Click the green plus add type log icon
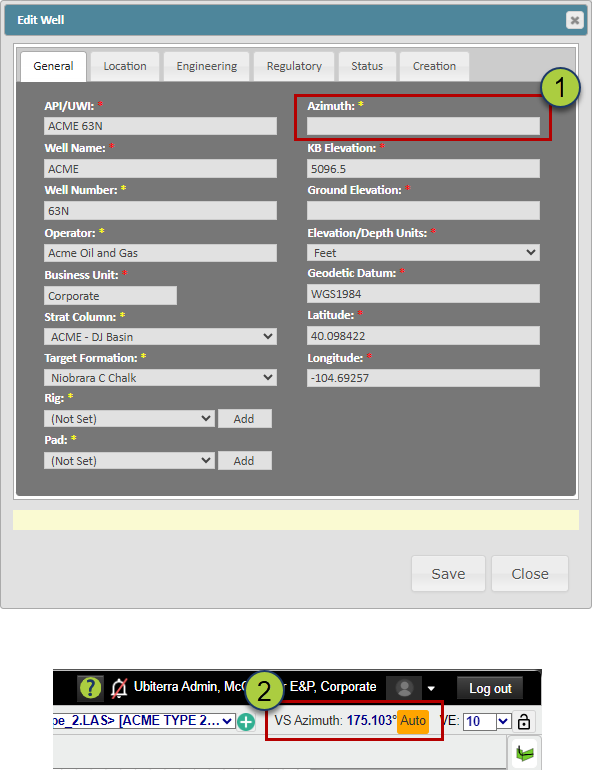 click(246, 722)
